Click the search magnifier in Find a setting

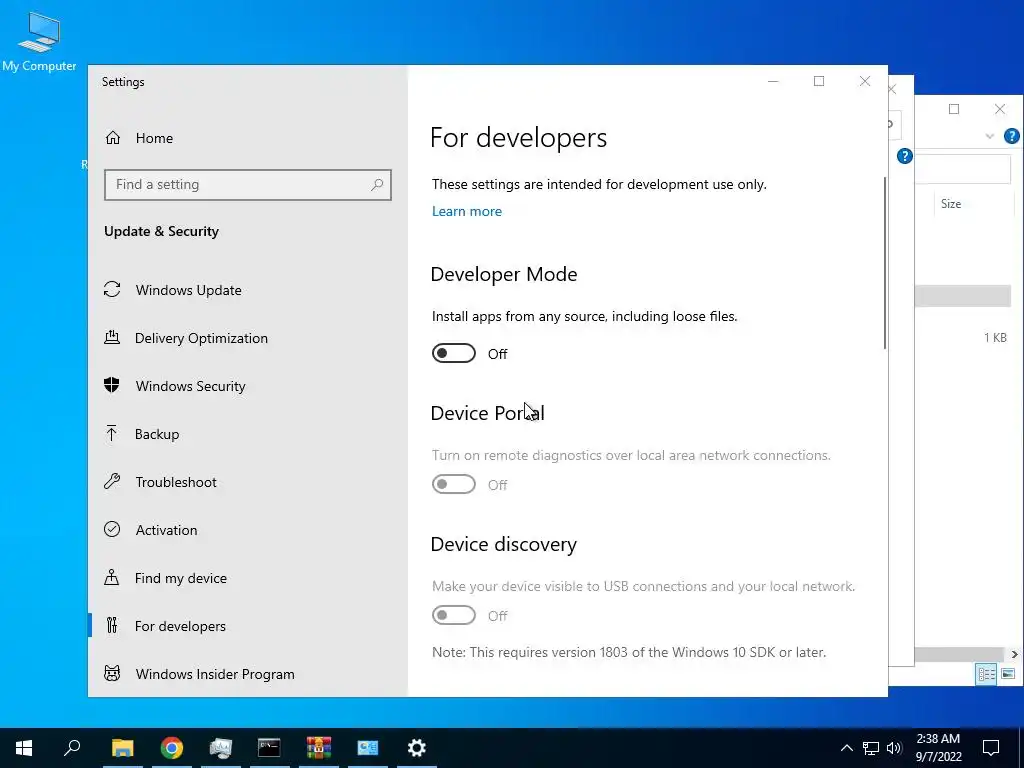[x=377, y=185]
